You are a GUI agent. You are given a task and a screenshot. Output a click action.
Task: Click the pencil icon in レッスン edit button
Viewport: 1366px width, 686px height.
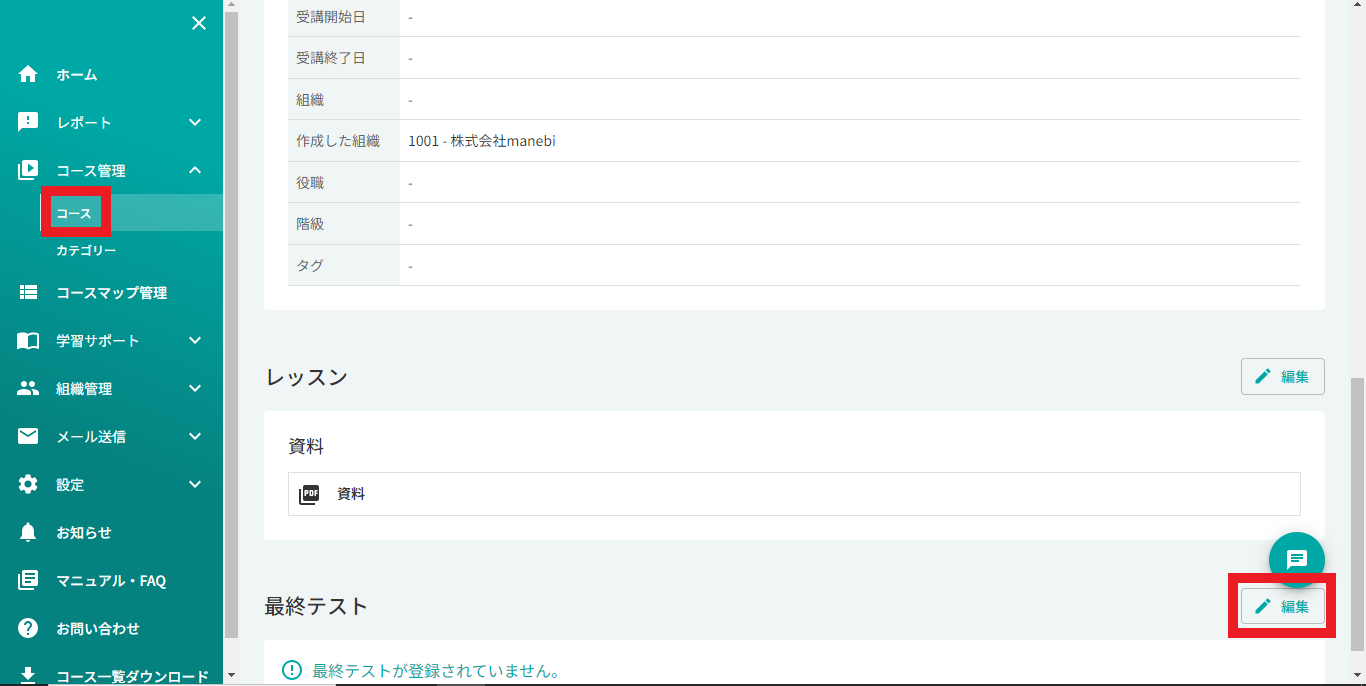coord(1263,376)
